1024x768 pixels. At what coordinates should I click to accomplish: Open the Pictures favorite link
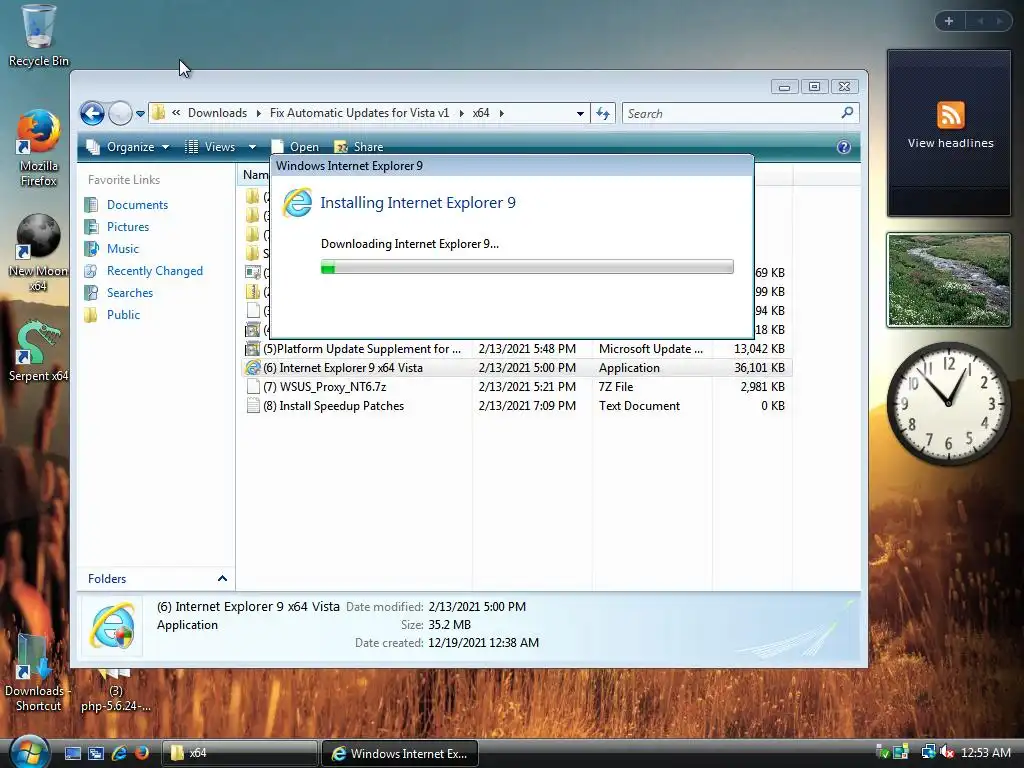click(128, 227)
